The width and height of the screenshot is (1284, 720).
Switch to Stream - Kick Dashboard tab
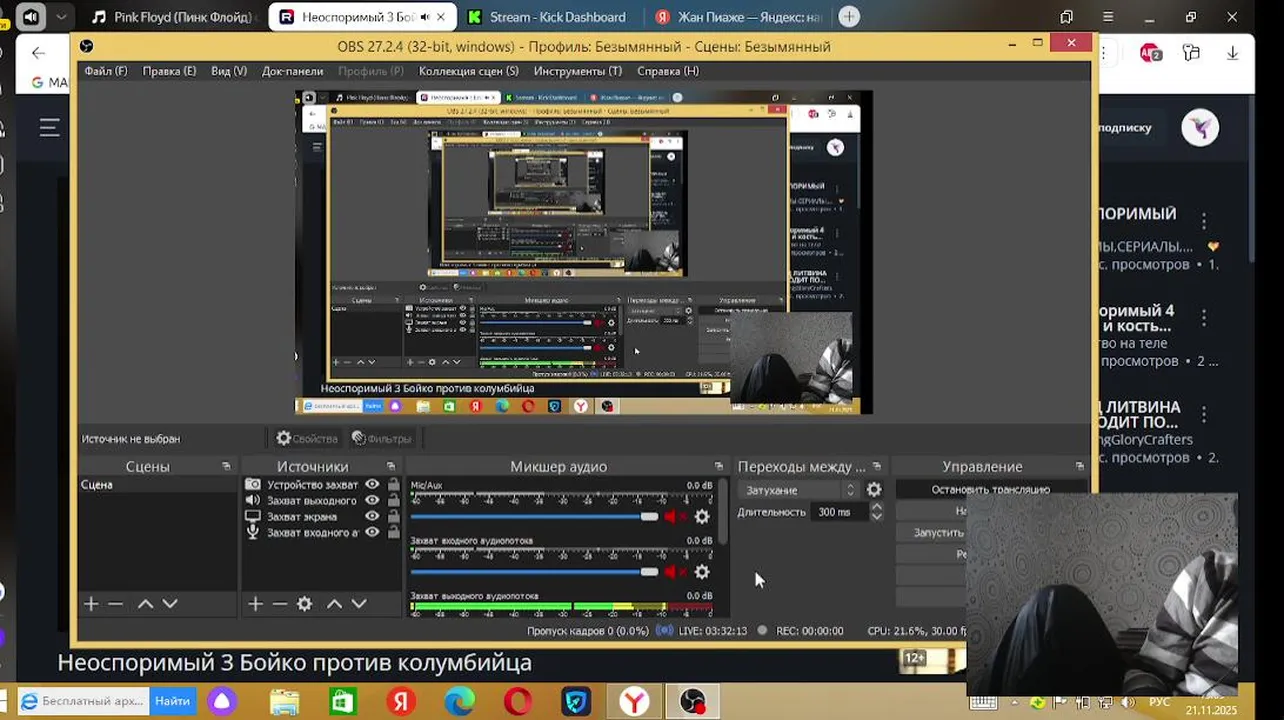coord(547,17)
